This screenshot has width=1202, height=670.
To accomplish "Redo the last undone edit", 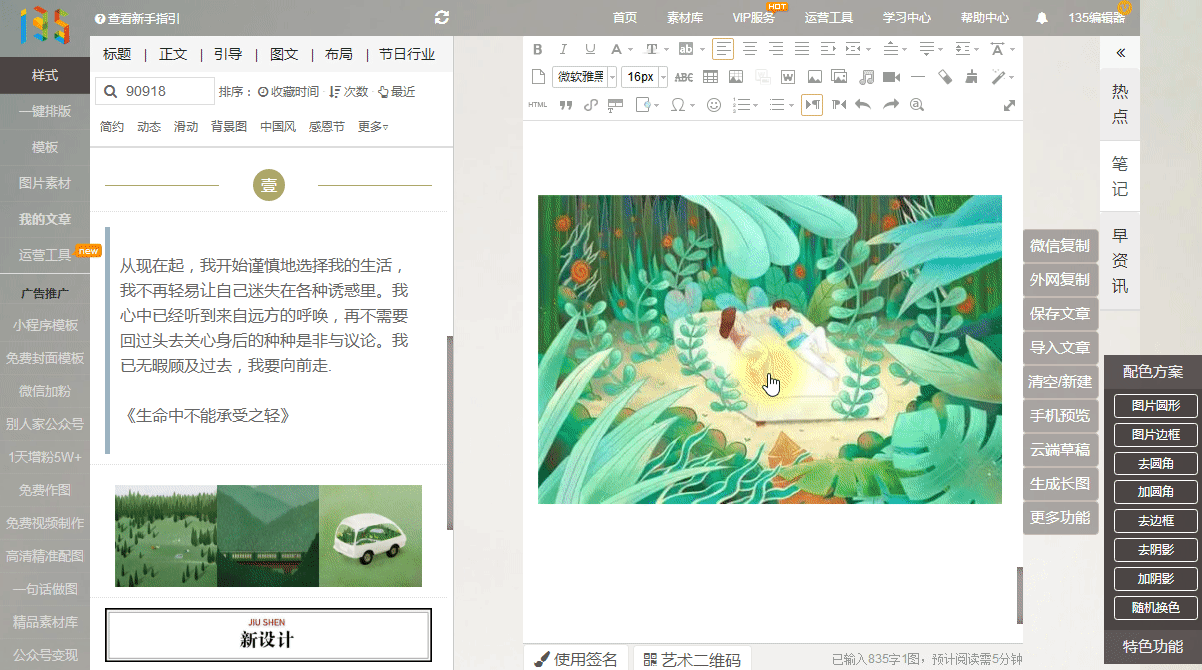I will tap(891, 105).
